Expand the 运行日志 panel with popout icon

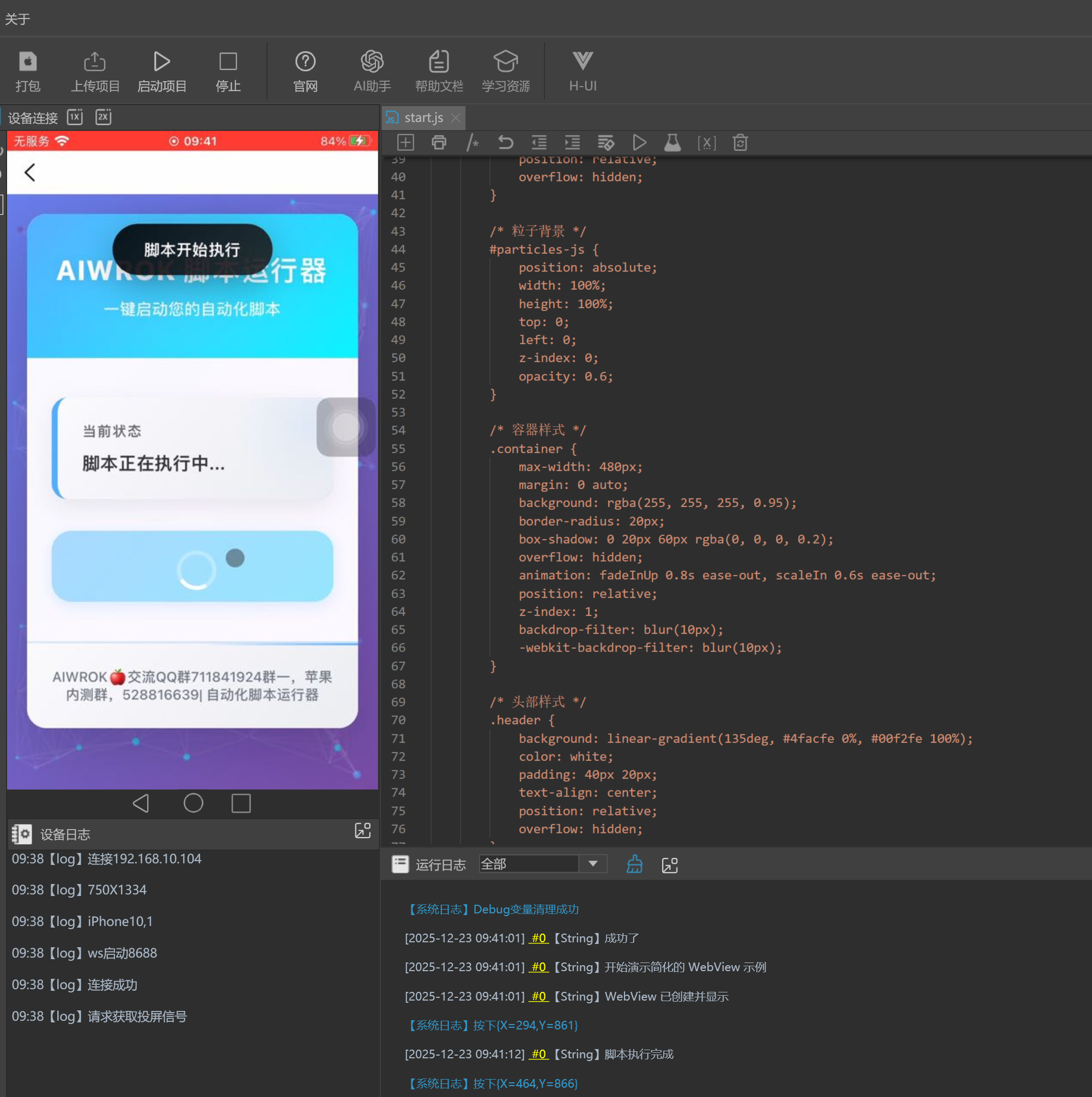[670, 865]
